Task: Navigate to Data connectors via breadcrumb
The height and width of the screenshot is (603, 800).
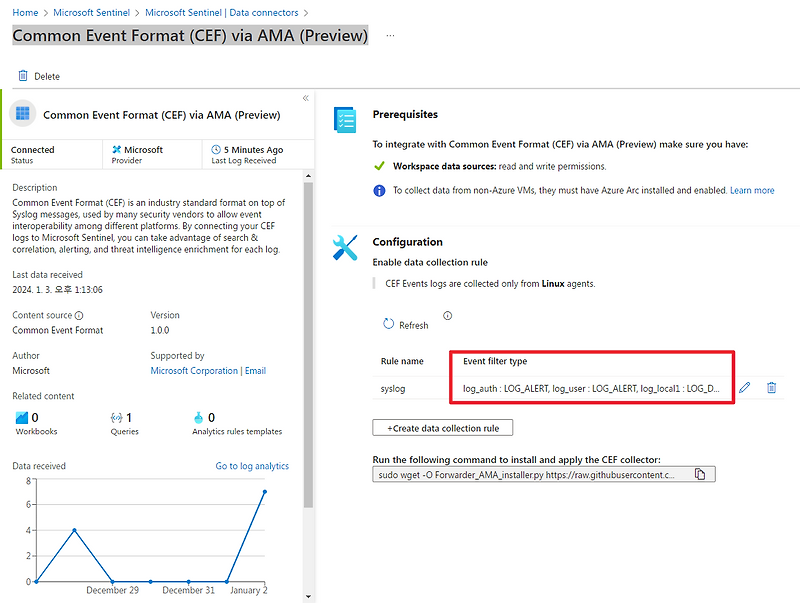Action: pyautogui.click(x=221, y=12)
